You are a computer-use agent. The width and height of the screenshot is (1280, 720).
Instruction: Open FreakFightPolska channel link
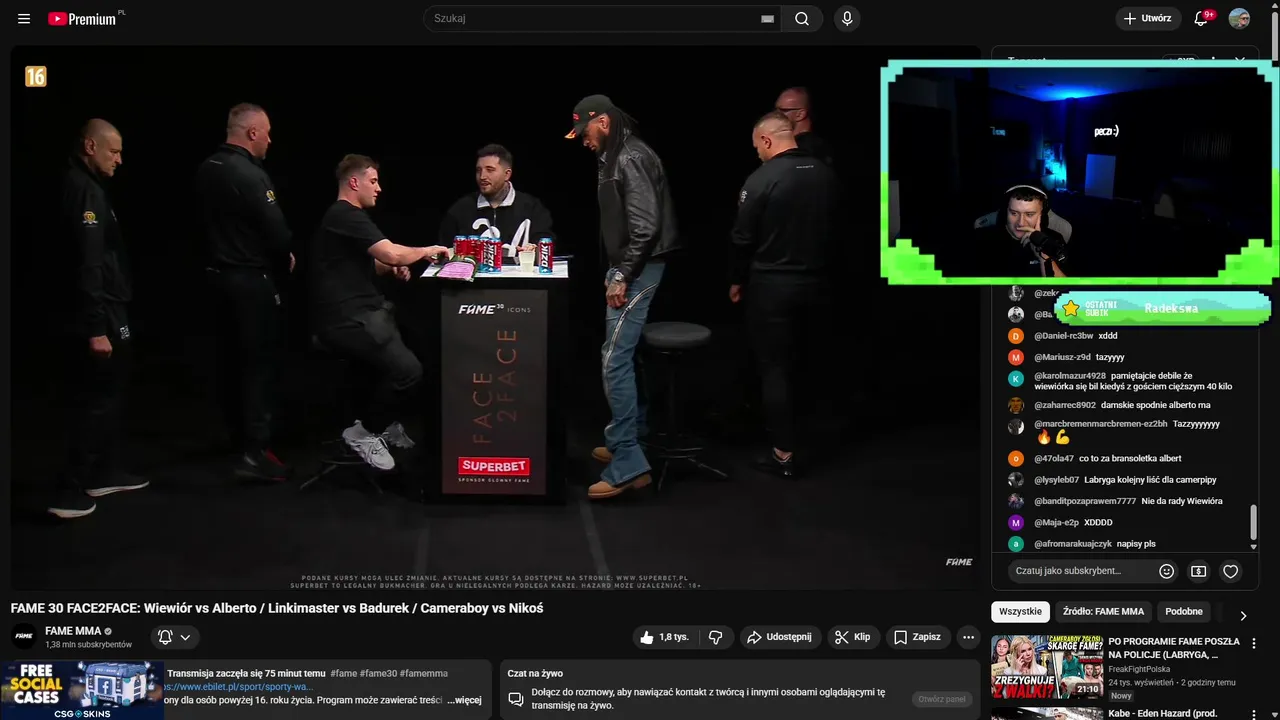coord(1139,669)
